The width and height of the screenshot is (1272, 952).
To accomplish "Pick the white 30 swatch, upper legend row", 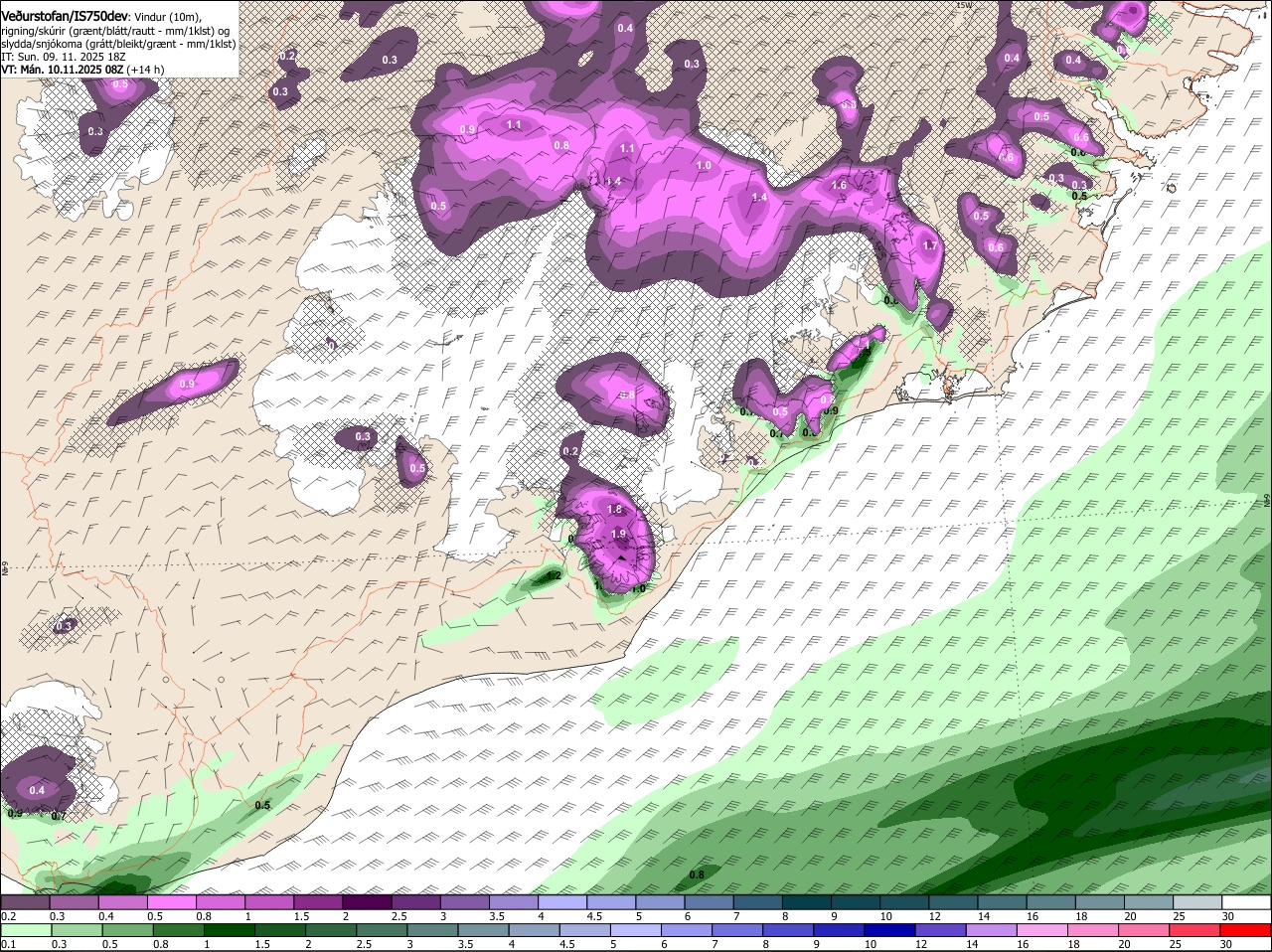I will [x=1246, y=902].
